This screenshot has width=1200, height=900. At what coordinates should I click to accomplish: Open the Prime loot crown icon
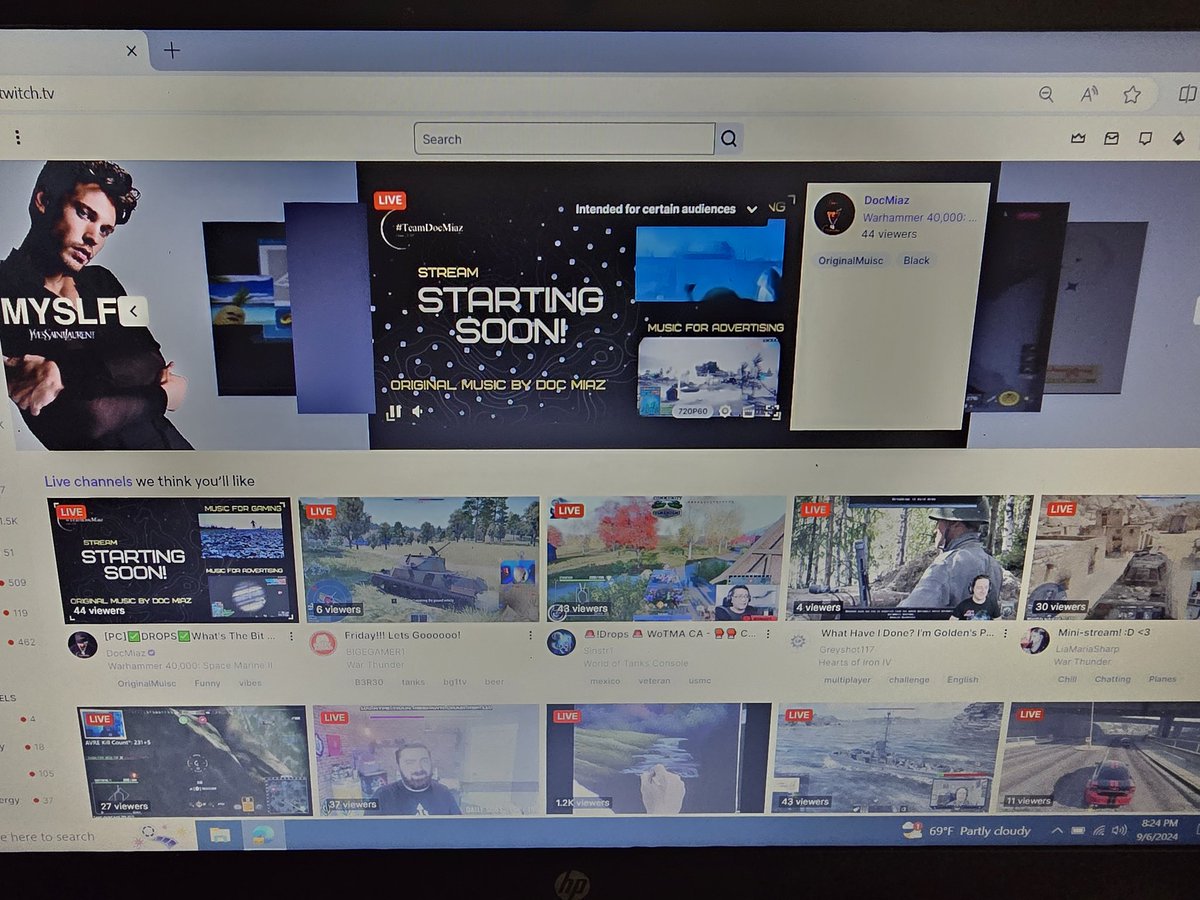tap(1078, 139)
